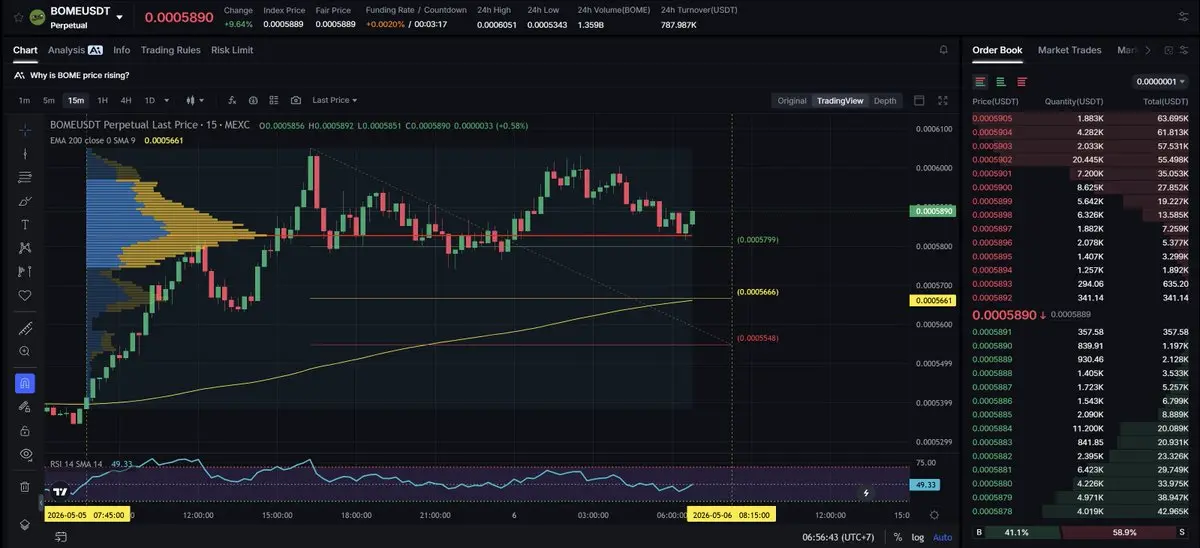Take a chart snapshot with camera icon
This screenshot has height=548, width=1200.
[296, 100]
